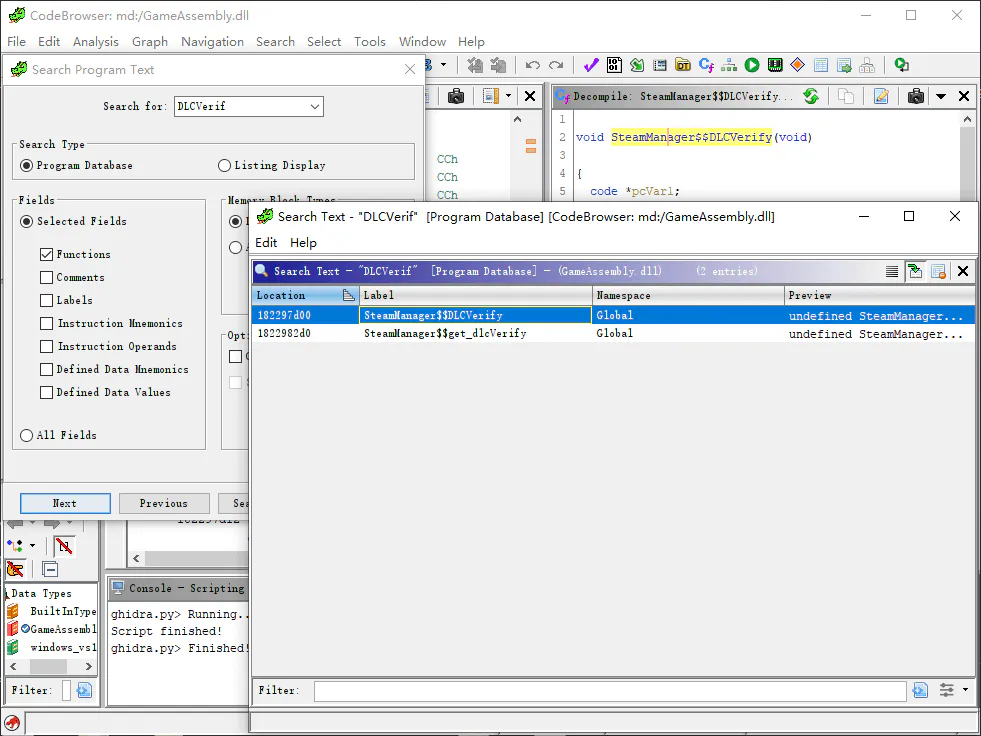Click the Previous button
Screen dimensions: 981x736
pos(164,503)
